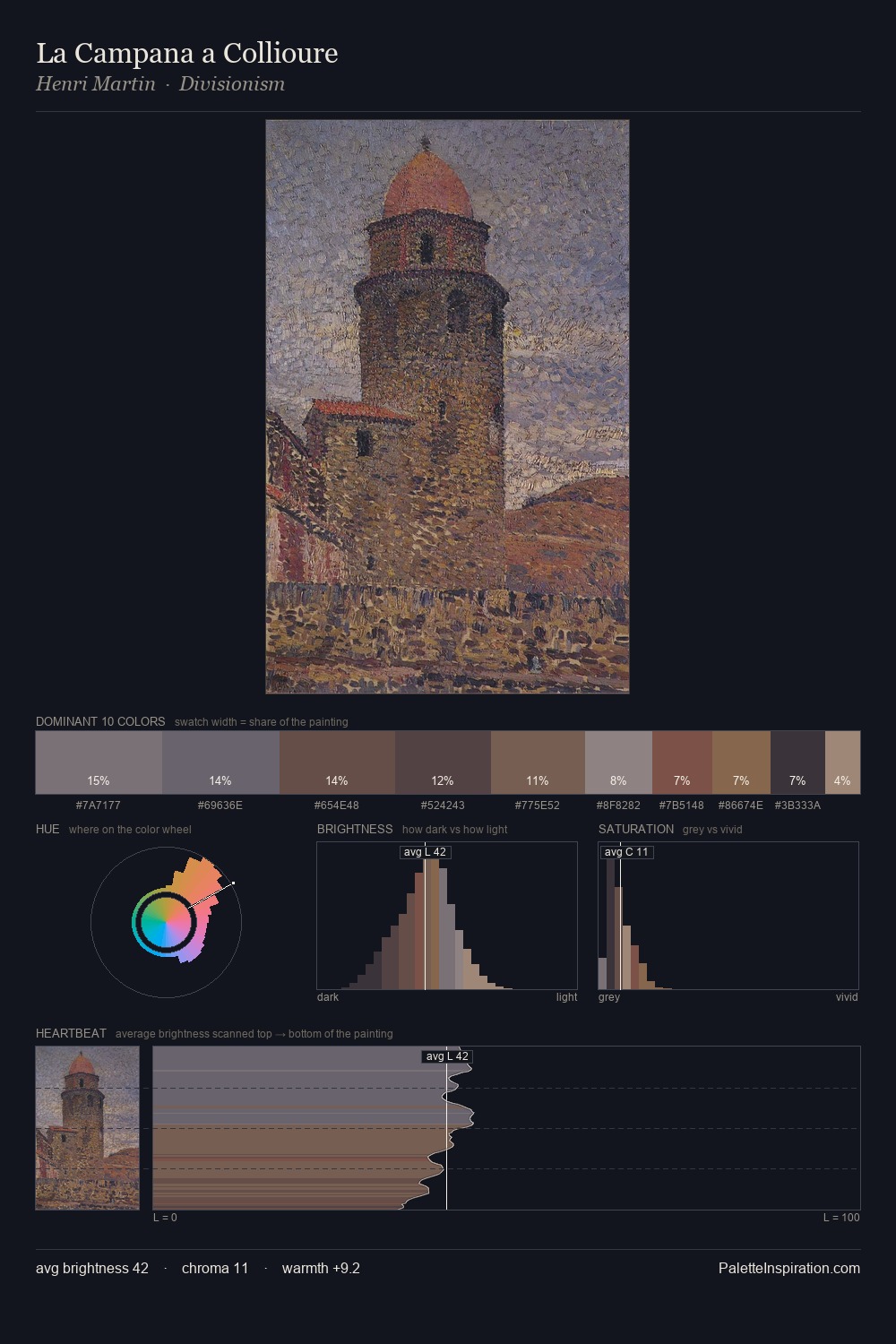Click the avg brightness 42 footer stat

[92, 1268]
